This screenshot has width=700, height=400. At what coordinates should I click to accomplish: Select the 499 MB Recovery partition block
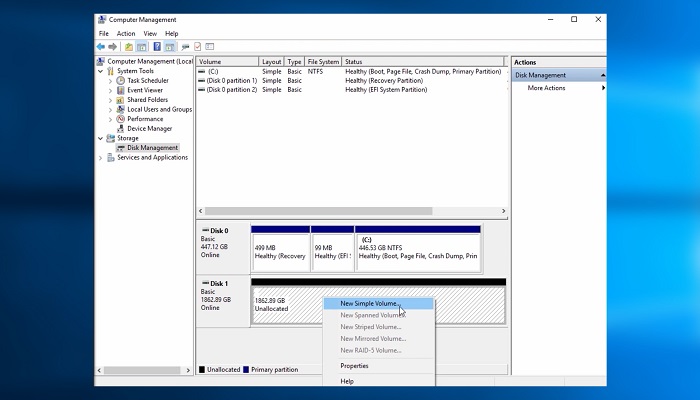(280, 248)
